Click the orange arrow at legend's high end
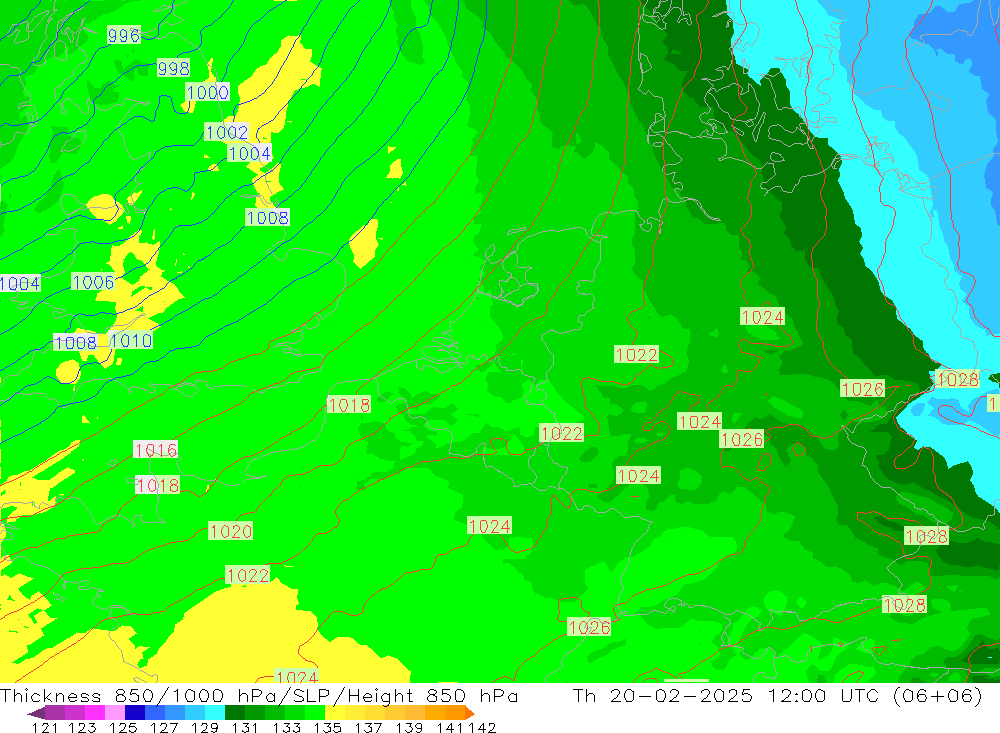1000x733 pixels. click(x=469, y=713)
